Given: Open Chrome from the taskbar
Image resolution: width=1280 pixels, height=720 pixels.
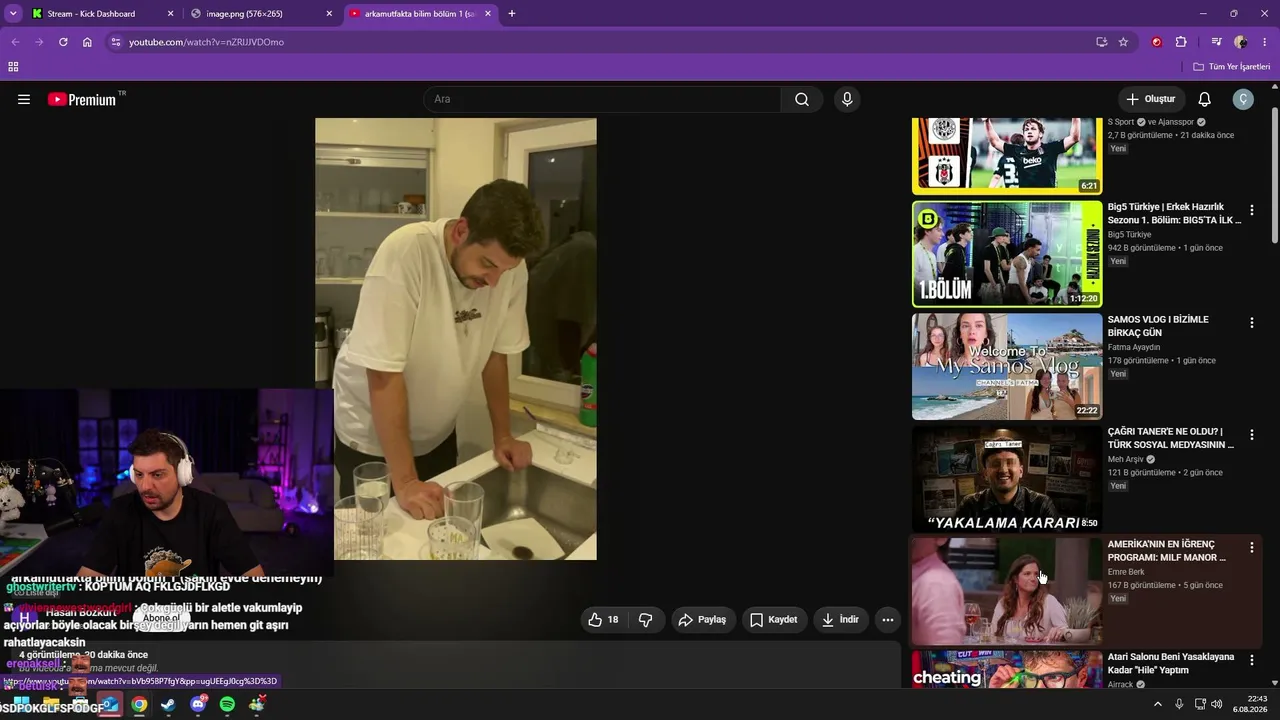Looking at the screenshot, I should point(139,705).
